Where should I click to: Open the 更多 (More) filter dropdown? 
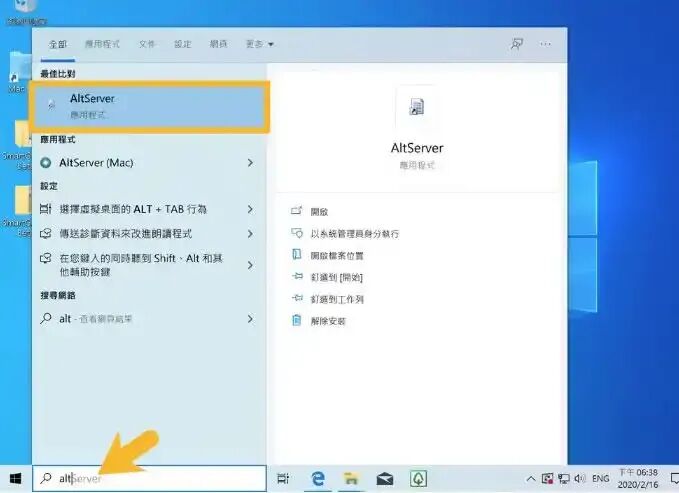[259, 44]
